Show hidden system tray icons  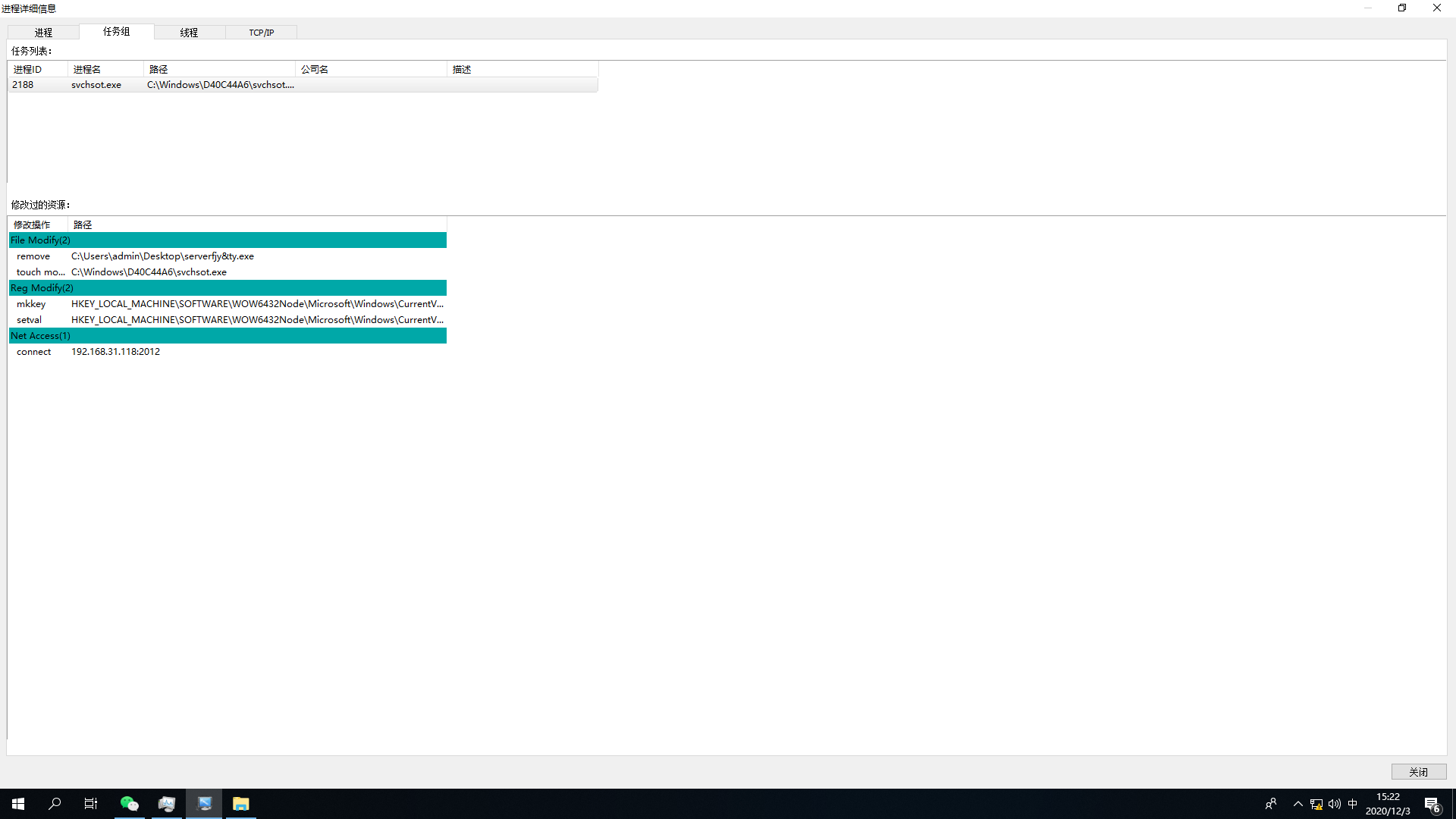1298,804
